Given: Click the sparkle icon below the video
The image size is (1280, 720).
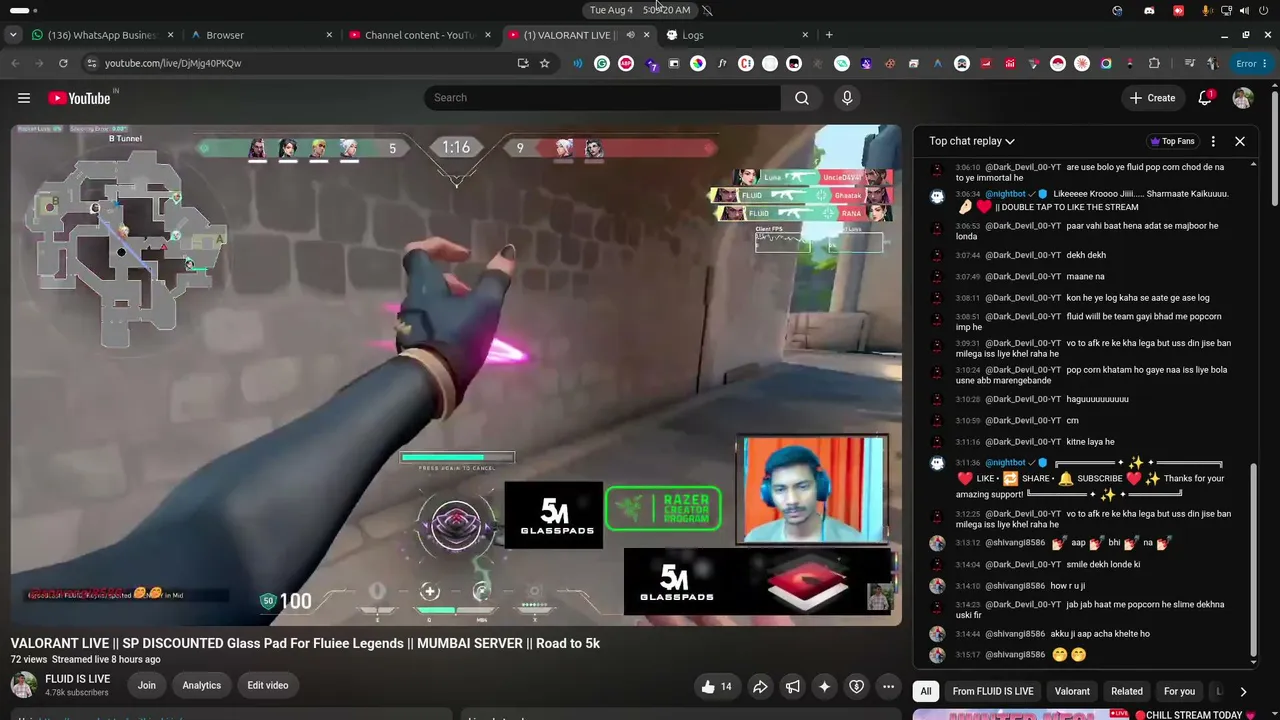Looking at the screenshot, I should tap(824, 686).
